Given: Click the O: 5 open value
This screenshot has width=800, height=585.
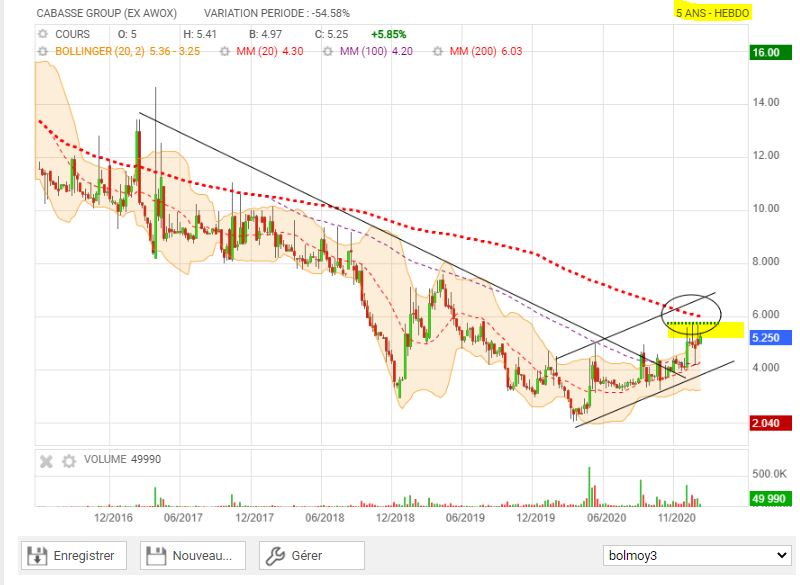Looking at the screenshot, I should [127, 34].
